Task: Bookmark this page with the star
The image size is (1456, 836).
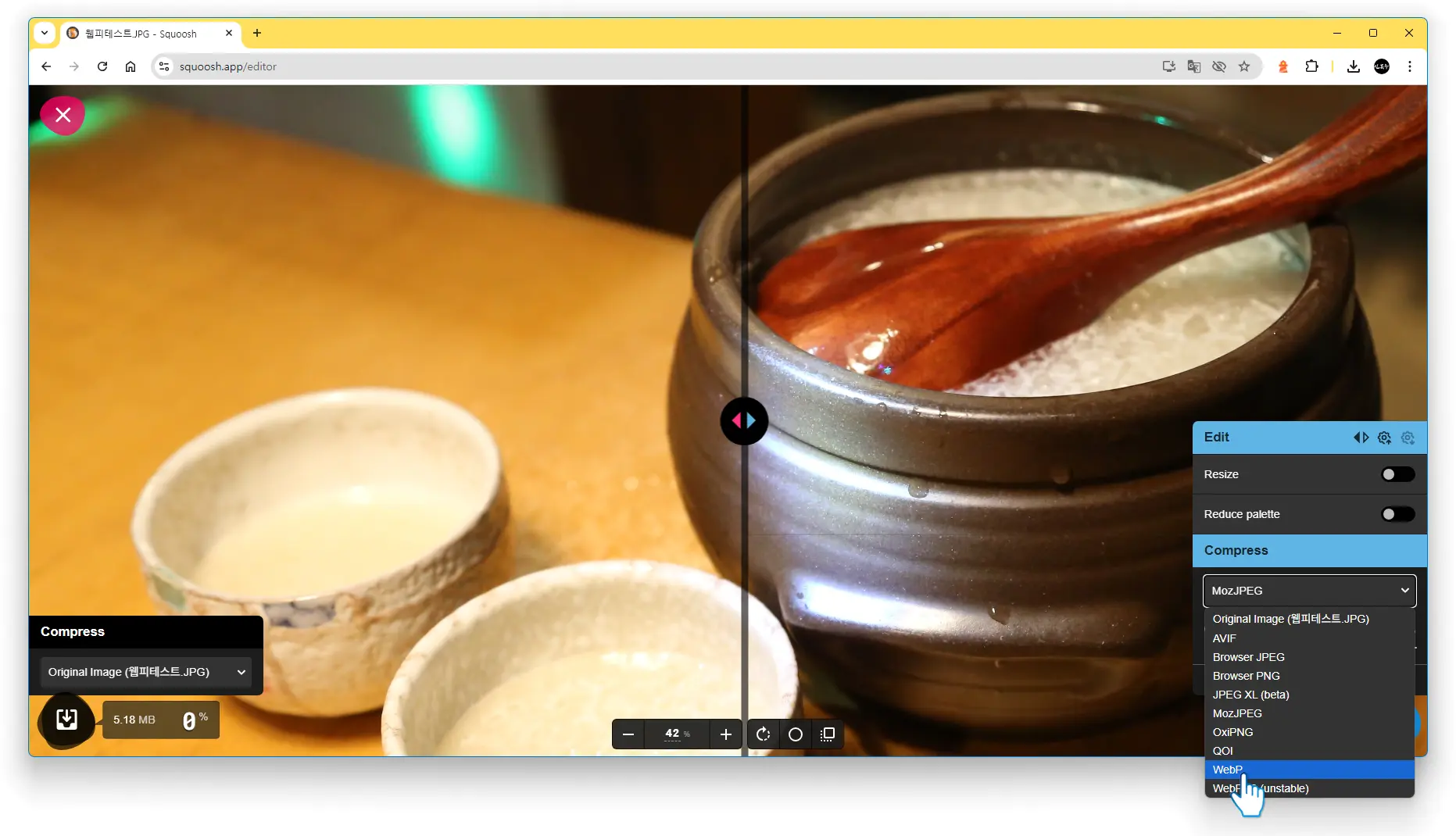Action: tap(1244, 66)
